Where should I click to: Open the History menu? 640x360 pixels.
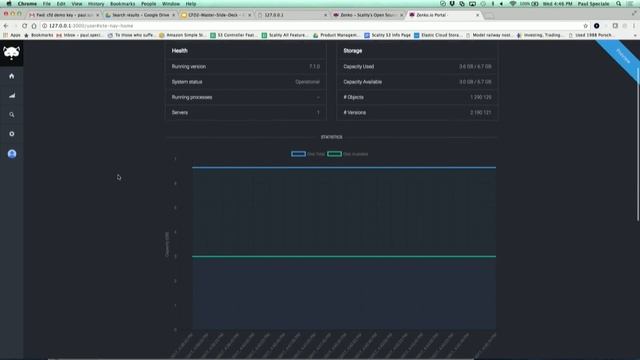coord(96,4)
